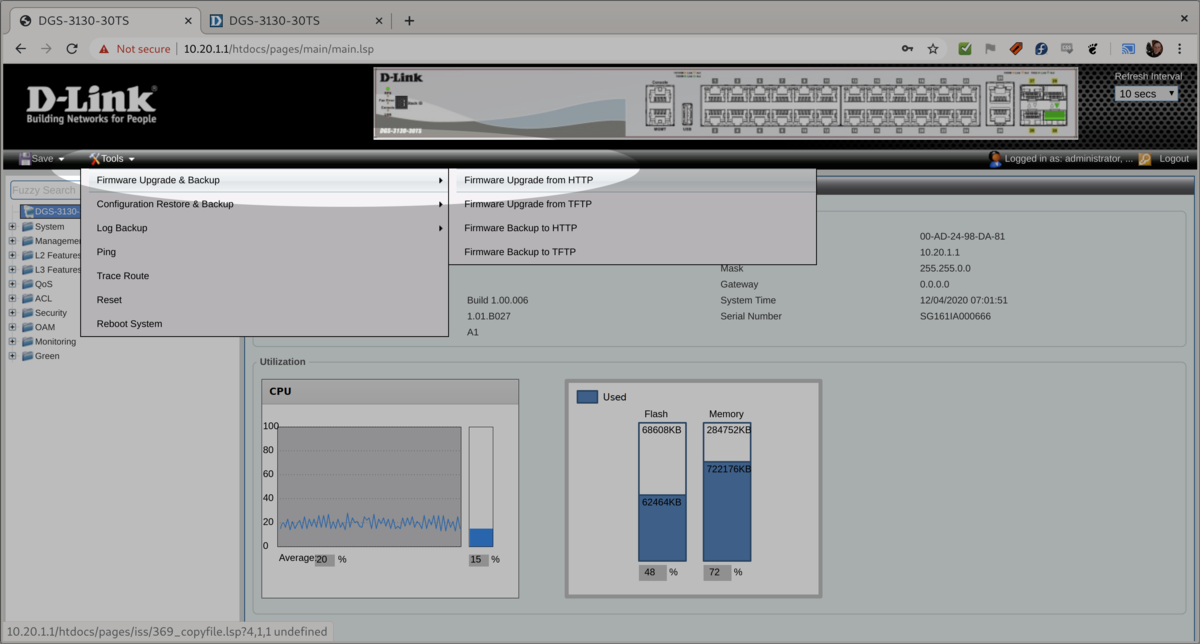
Task: Click the browser reload icon
Action: point(72,48)
